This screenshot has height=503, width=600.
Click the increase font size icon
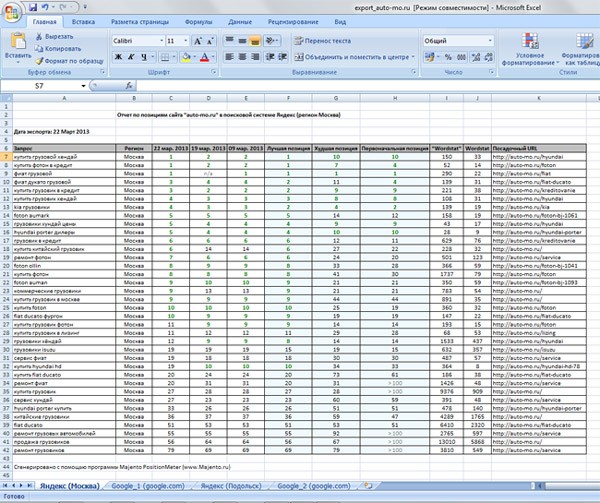point(199,40)
